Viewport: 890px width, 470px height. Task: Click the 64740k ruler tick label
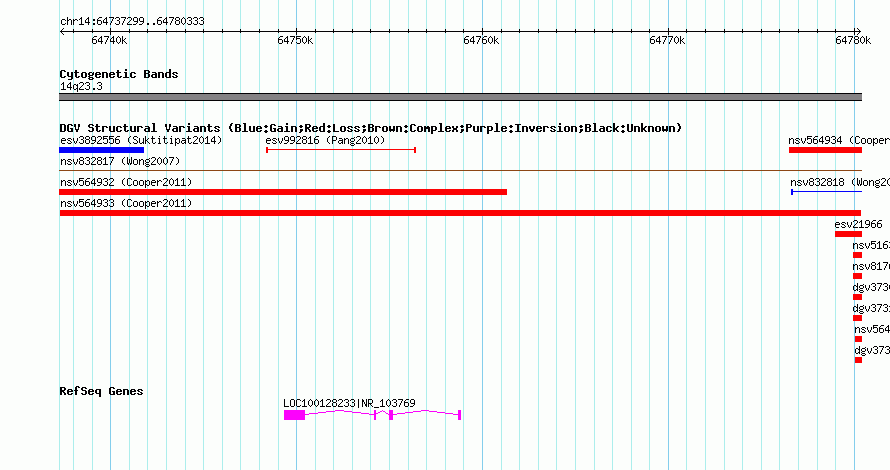pyautogui.click(x=109, y=40)
